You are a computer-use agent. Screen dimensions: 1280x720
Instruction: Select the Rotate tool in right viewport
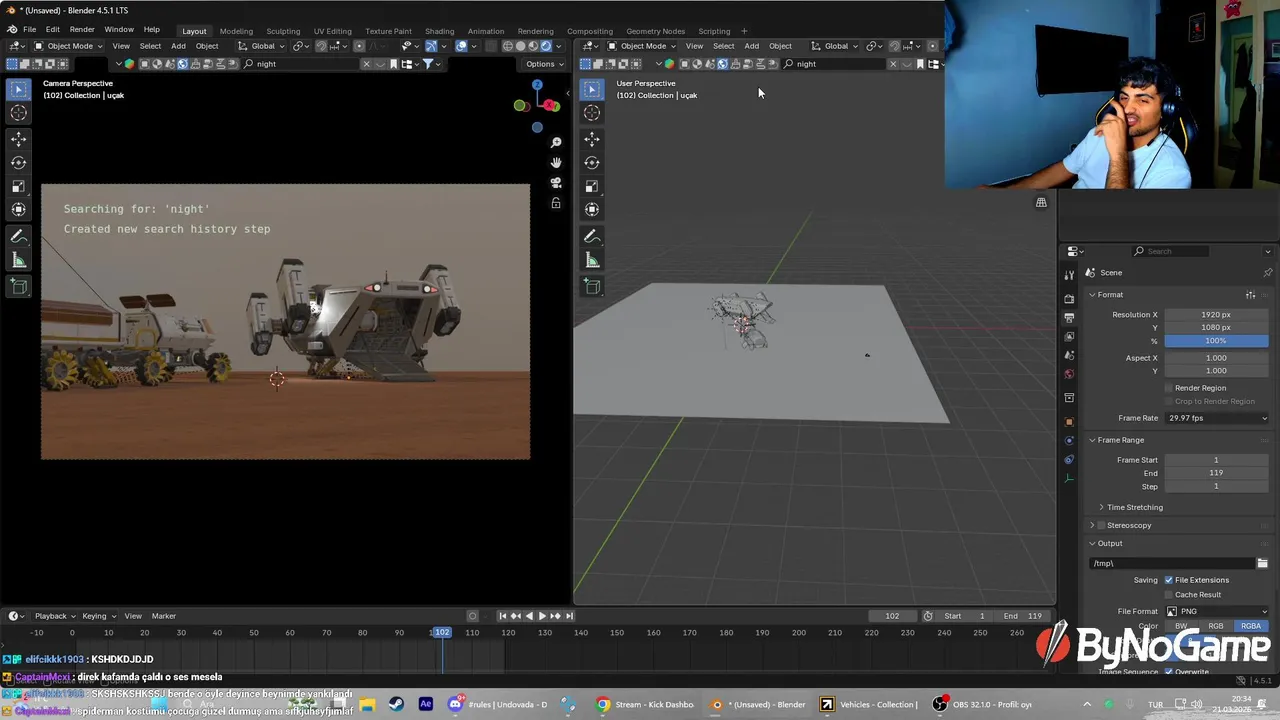(x=592, y=162)
